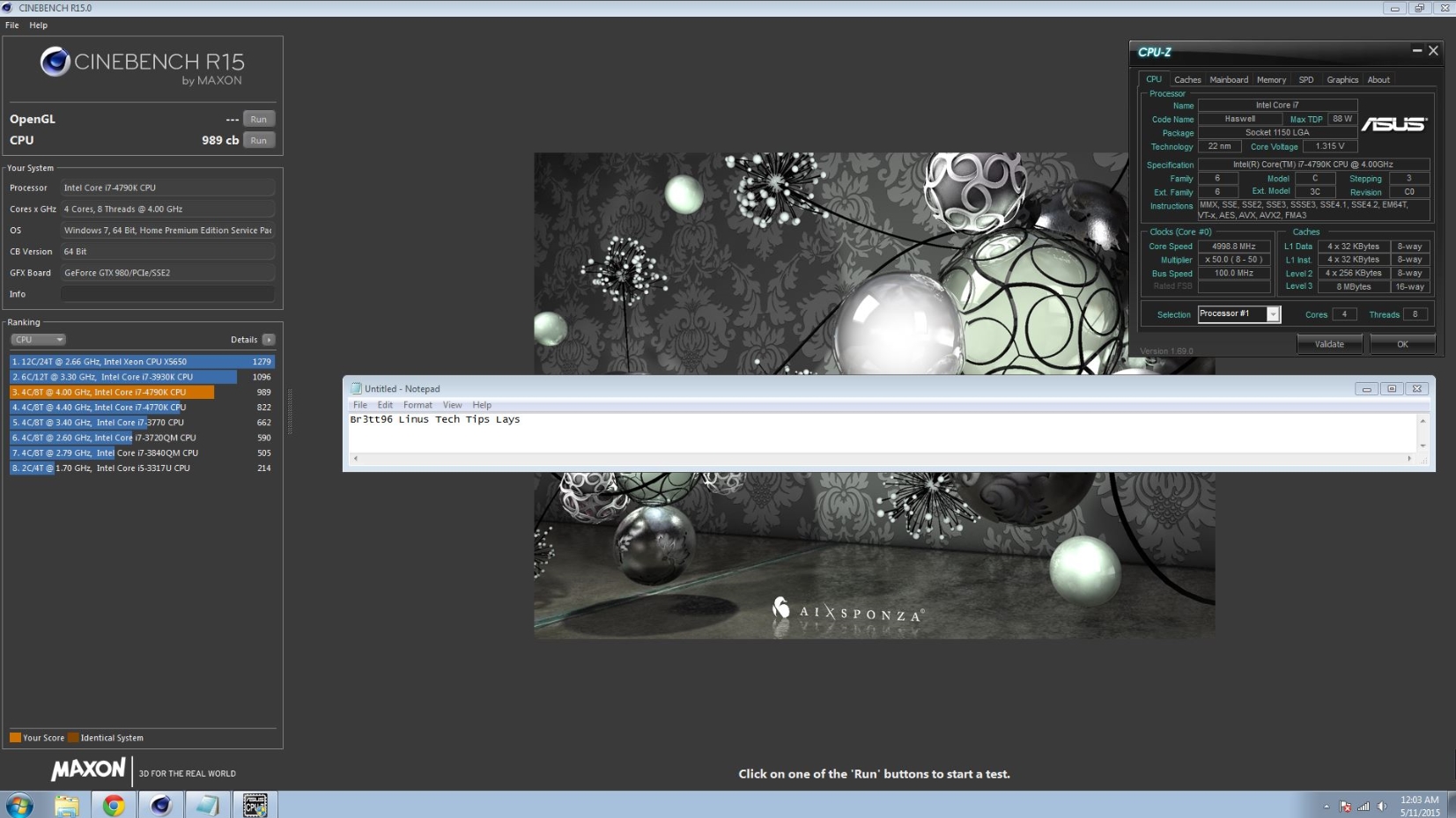Switch to CPU-Z Memory tab
This screenshot has width=1456, height=818.
tap(1271, 80)
